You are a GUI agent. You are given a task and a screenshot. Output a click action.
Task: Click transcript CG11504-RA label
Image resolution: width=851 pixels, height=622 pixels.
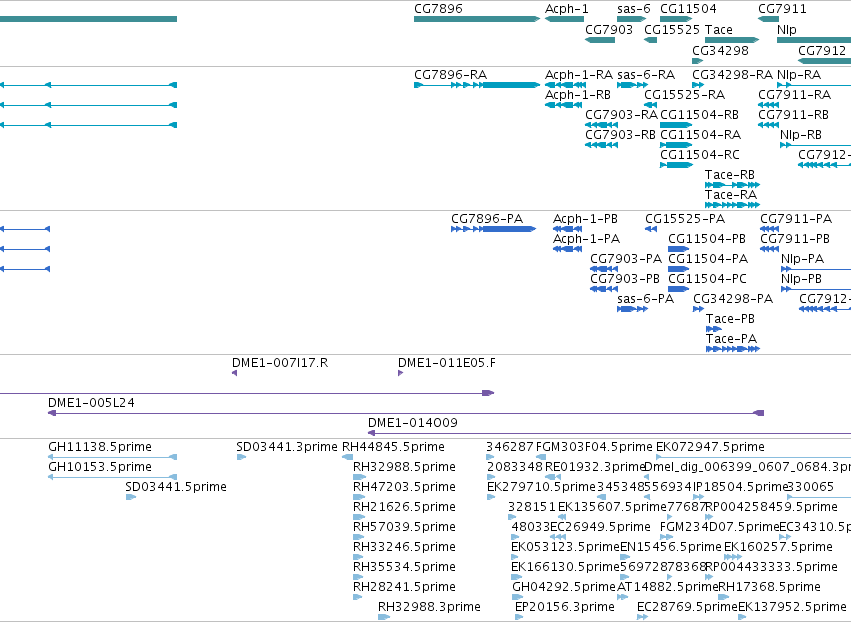(701, 135)
